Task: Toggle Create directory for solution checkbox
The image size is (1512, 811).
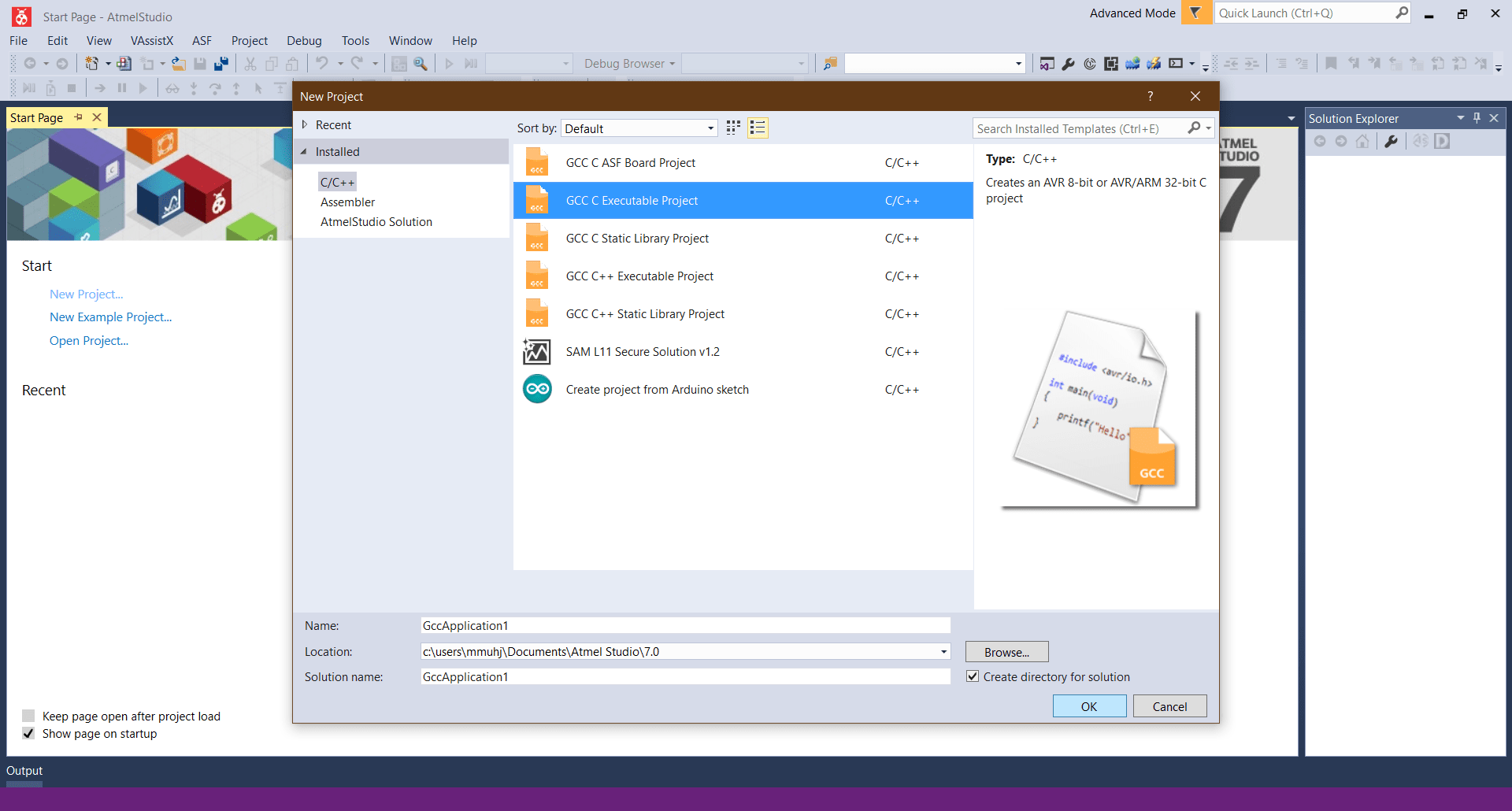Action: click(973, 676)
